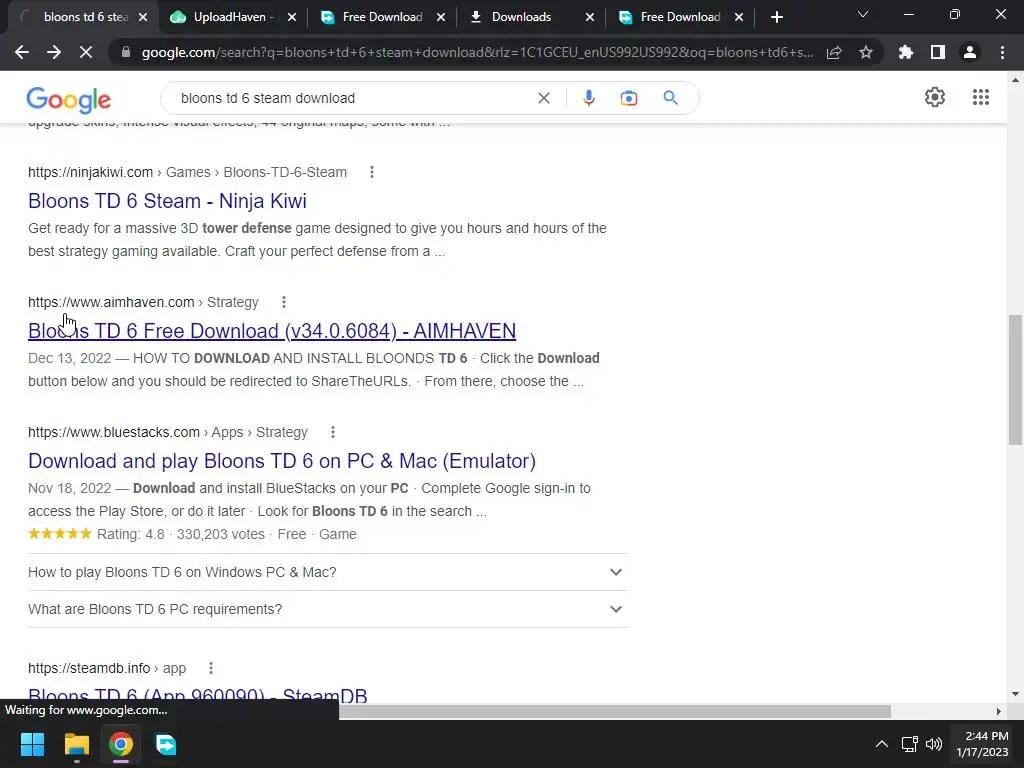Viewport: 1024px width, 768px height.
Task: Open network status tray icon
Action: tap(909, 744)
